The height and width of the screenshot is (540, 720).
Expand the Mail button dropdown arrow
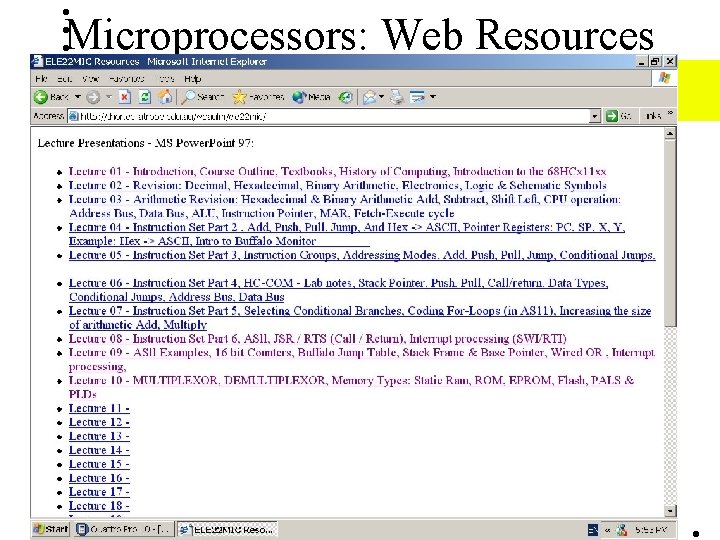[381, 97]
